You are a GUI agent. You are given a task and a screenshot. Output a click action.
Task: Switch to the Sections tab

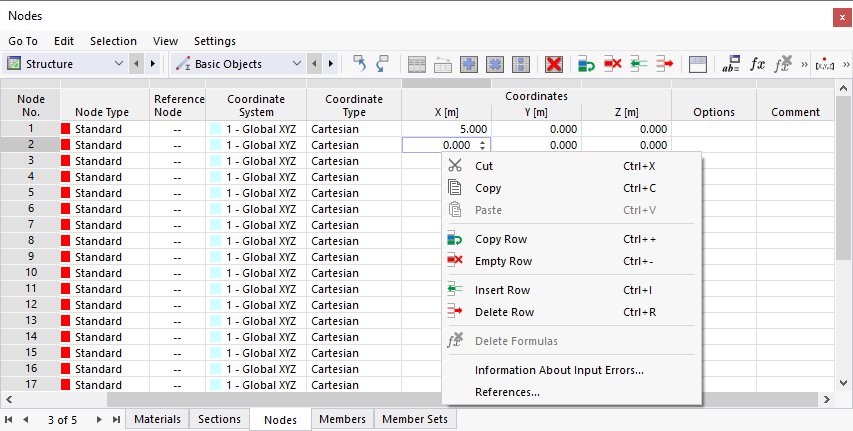219,420
